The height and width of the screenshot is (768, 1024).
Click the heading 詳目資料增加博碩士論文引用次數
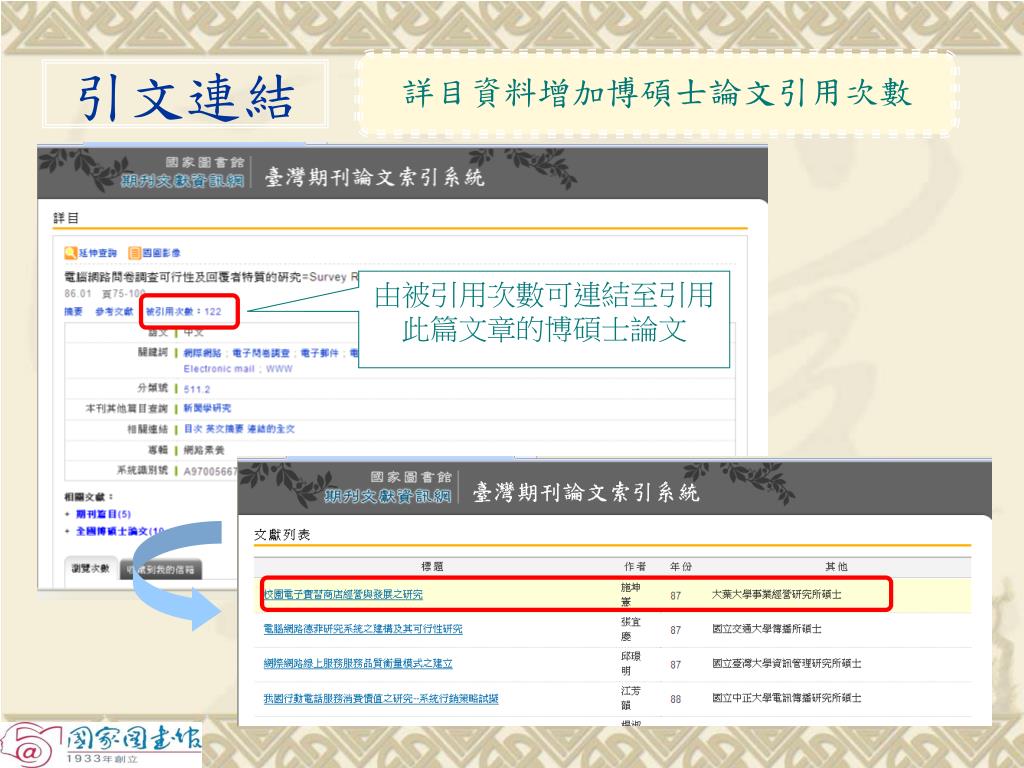click(657, 93)
